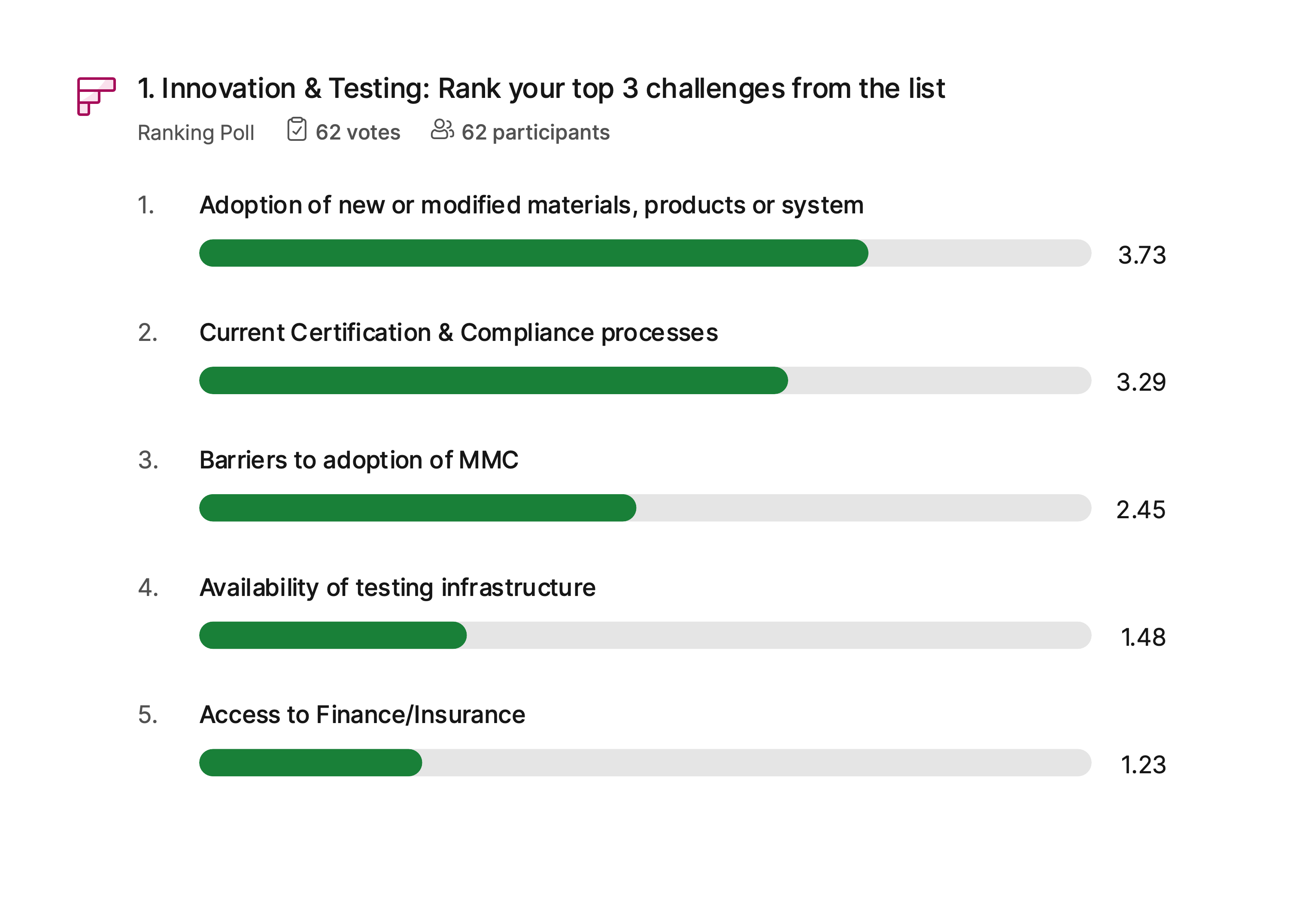Click the Current Certification & Compliance bar
This screenshot has width=1305, height=924.
(644, 381)
